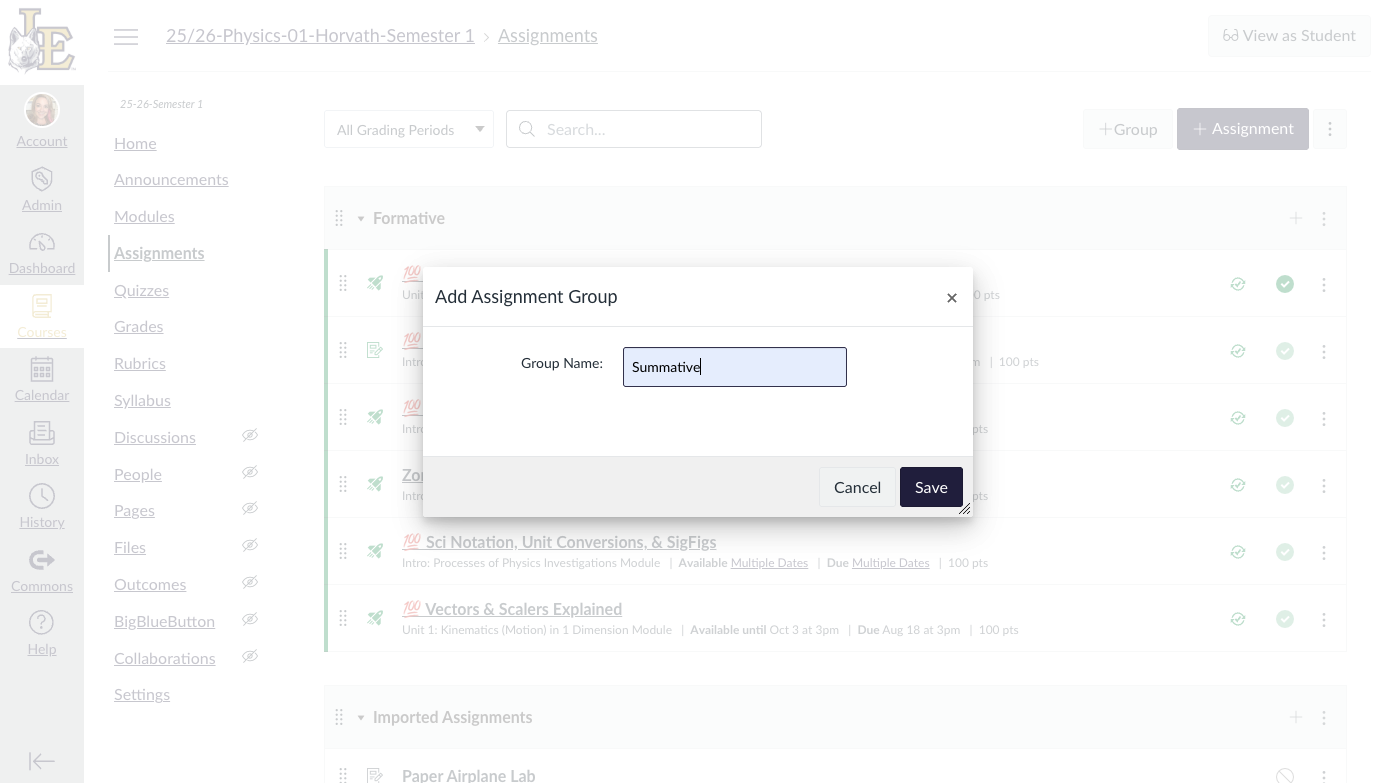Screen dimensions: 1395x783
Task: Collapse the Imported Assignments group
Action: (x=361, y=717)
